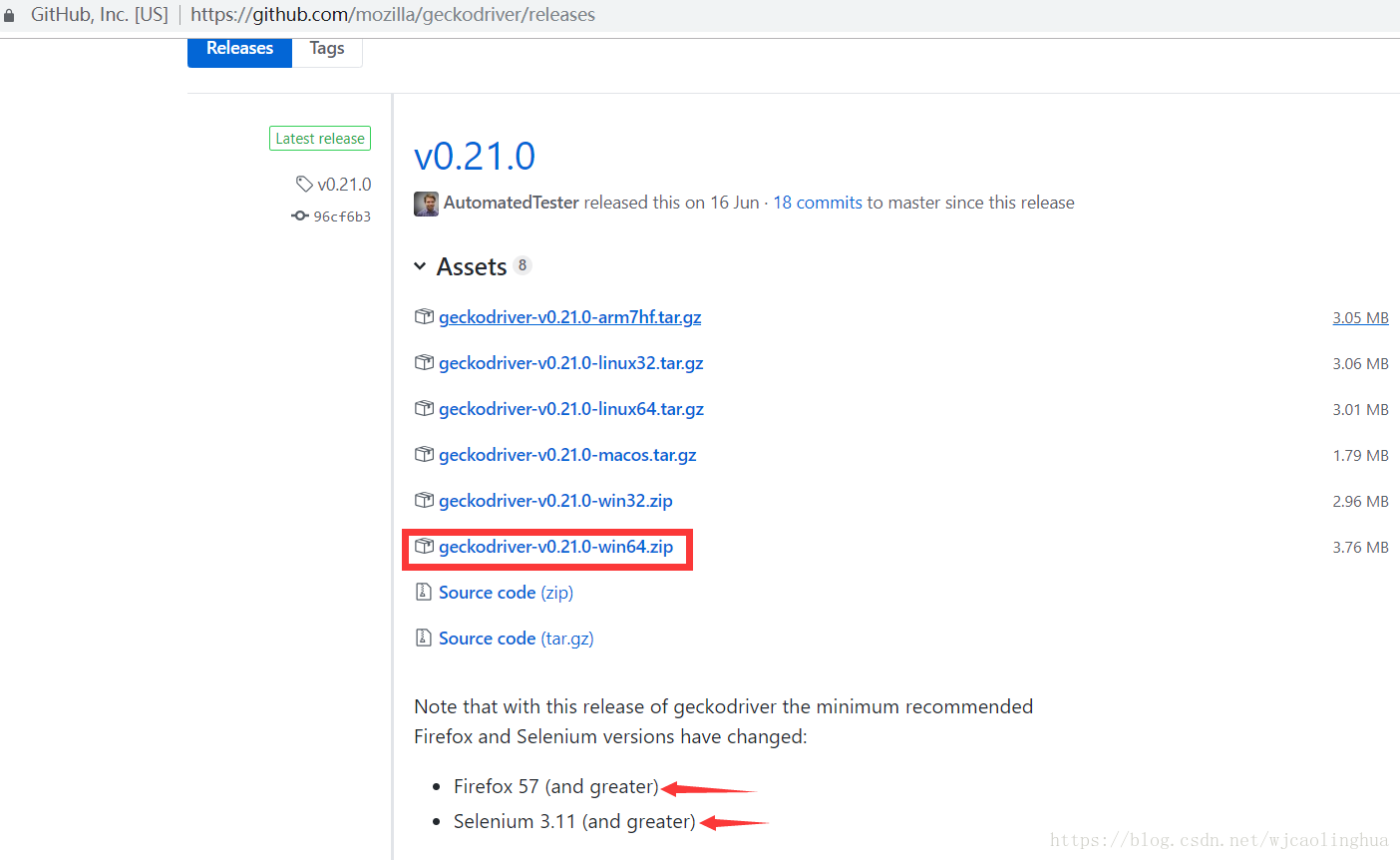The image size is (1400, 860).
Task: Download geckodriver-v0.21.0-win32.zip
Action: tap(555, 501)
